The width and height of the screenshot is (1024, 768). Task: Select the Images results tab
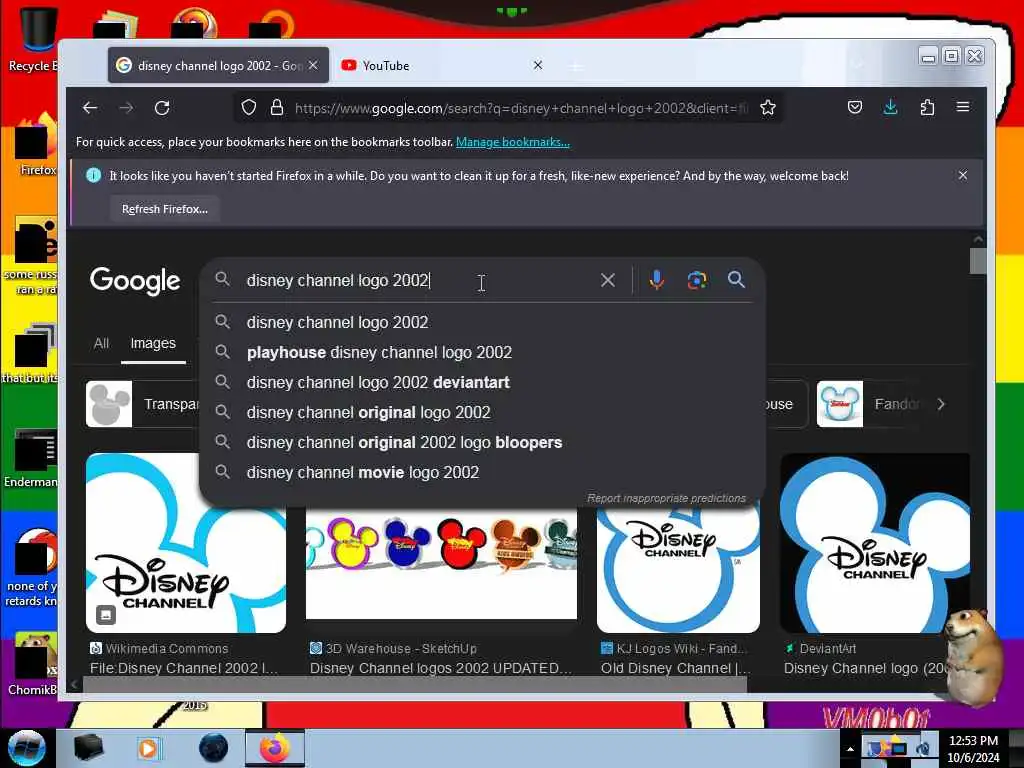pyautogui.click(x=153, y=344)
